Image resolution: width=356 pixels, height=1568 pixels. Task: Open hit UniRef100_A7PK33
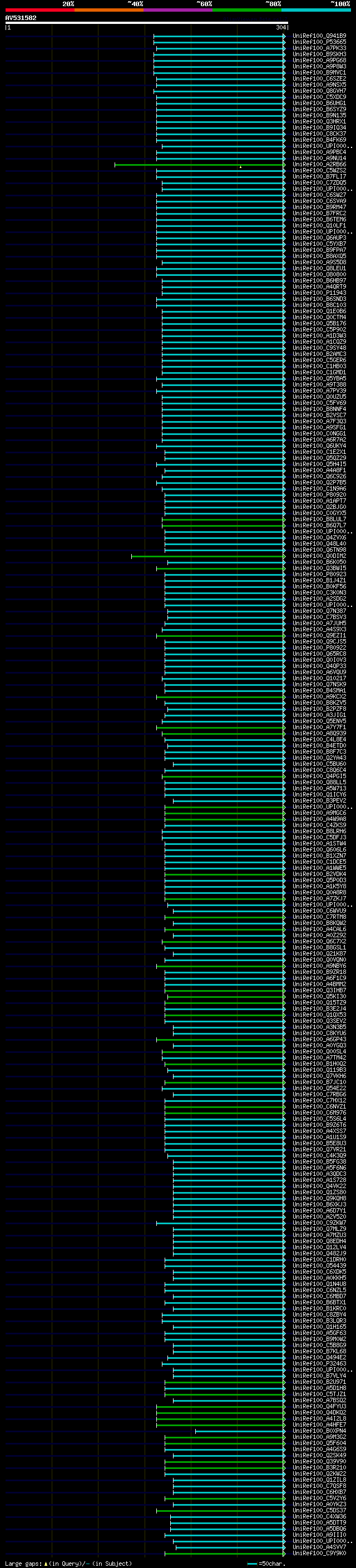click(319, 48)
